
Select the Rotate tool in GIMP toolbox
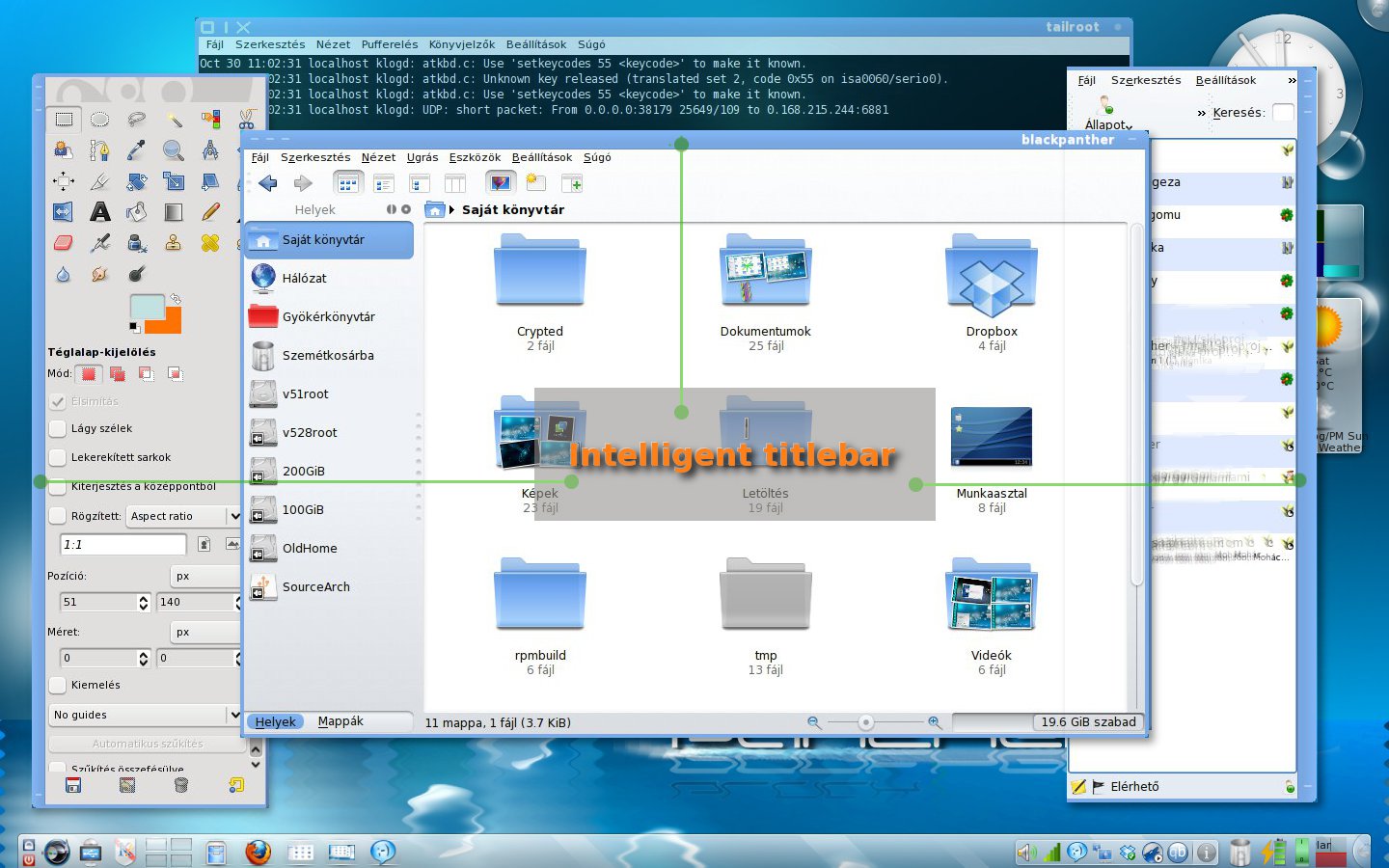point(136,181)
